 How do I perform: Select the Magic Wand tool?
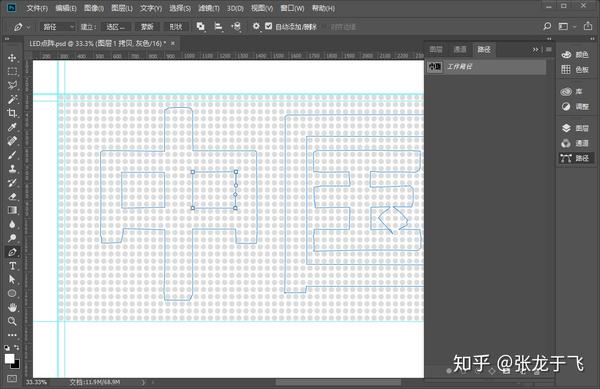tap(12, 99)
